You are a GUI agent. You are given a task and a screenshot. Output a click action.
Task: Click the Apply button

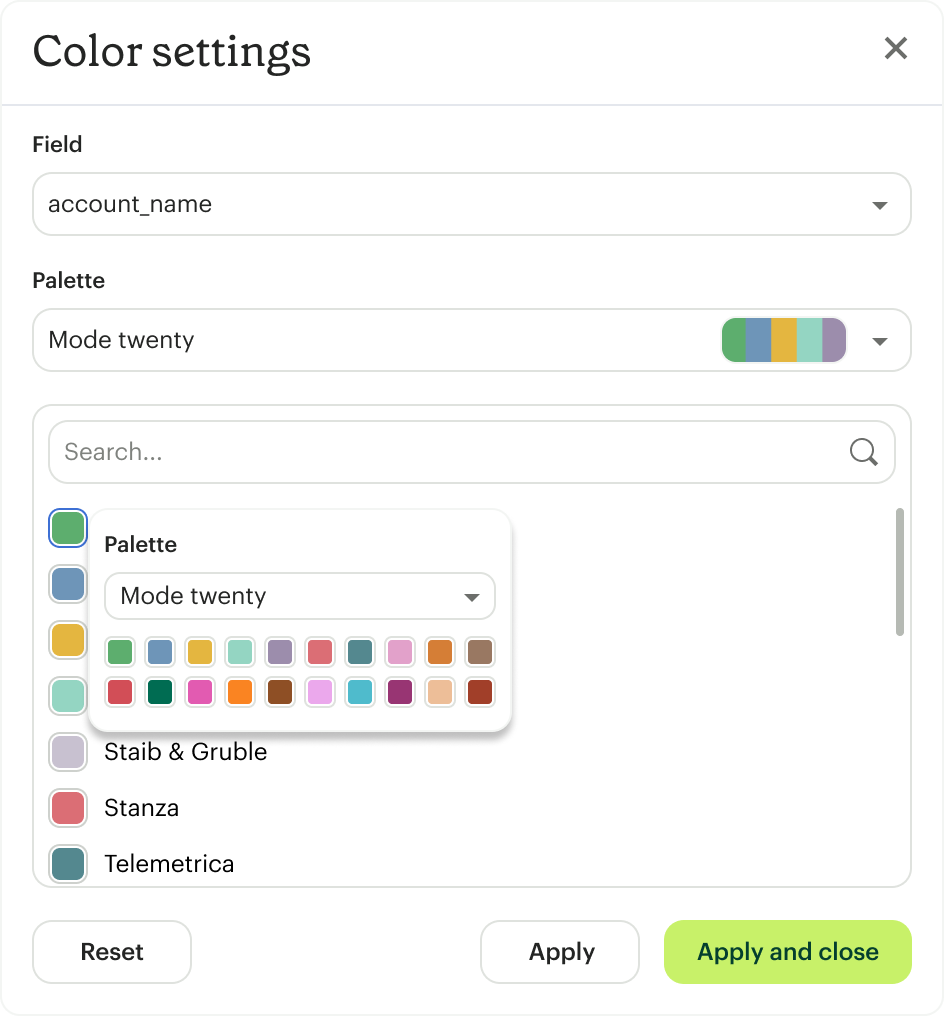pyautogui.click(x=559, y=952)
